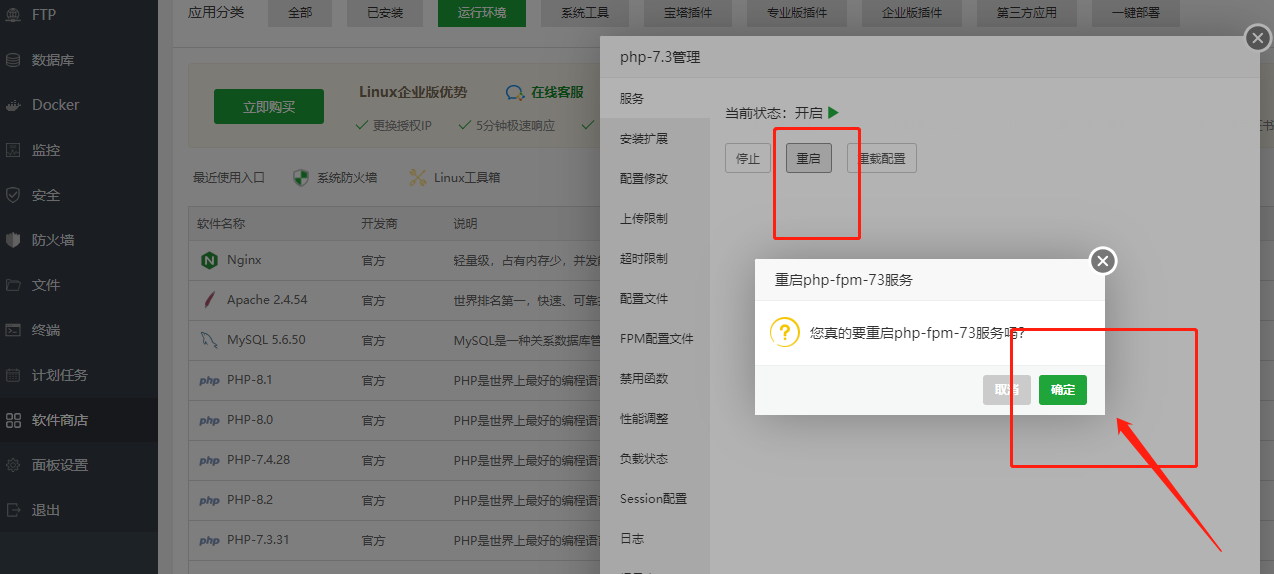Click the php icon beside PHP-8.1

(x=209, y=381)
